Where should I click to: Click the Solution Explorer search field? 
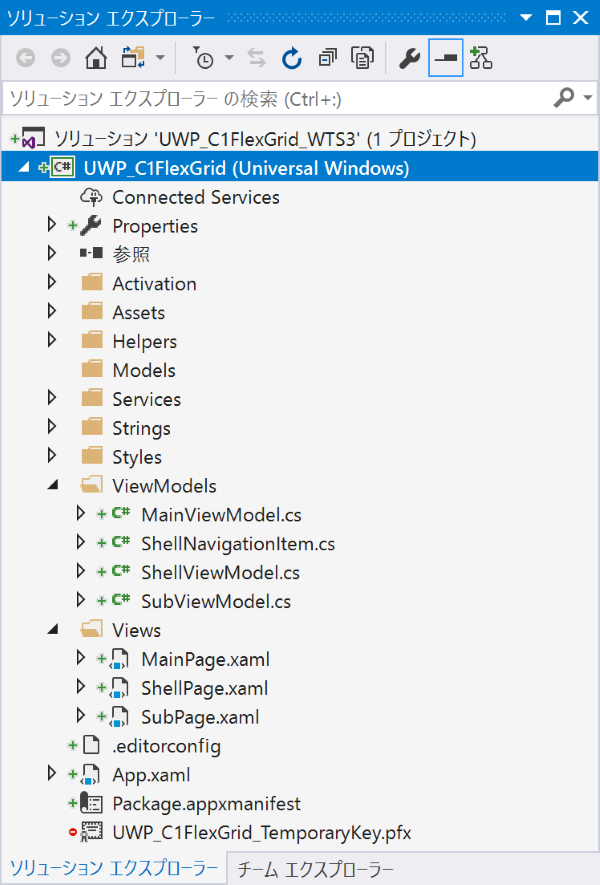point(277,99)
